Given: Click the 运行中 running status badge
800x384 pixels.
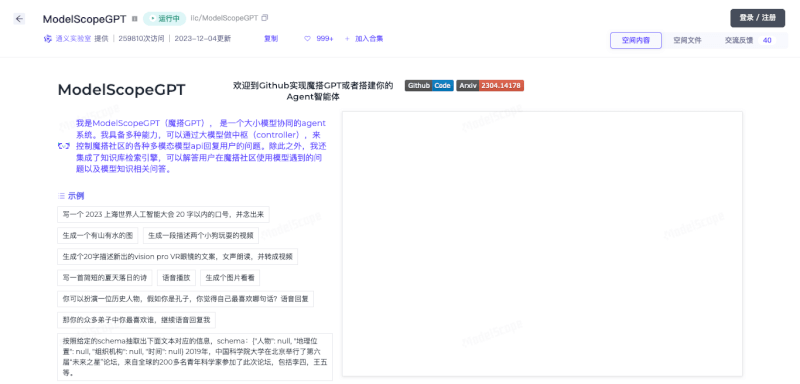Looking at the screenshot, I should coord(164,18).
